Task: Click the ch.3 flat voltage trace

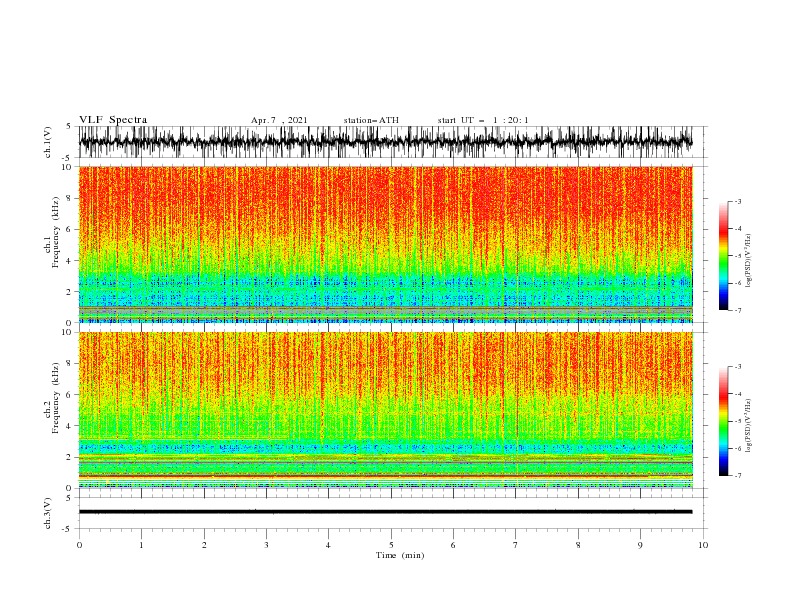Action: (x=385, y=512)
